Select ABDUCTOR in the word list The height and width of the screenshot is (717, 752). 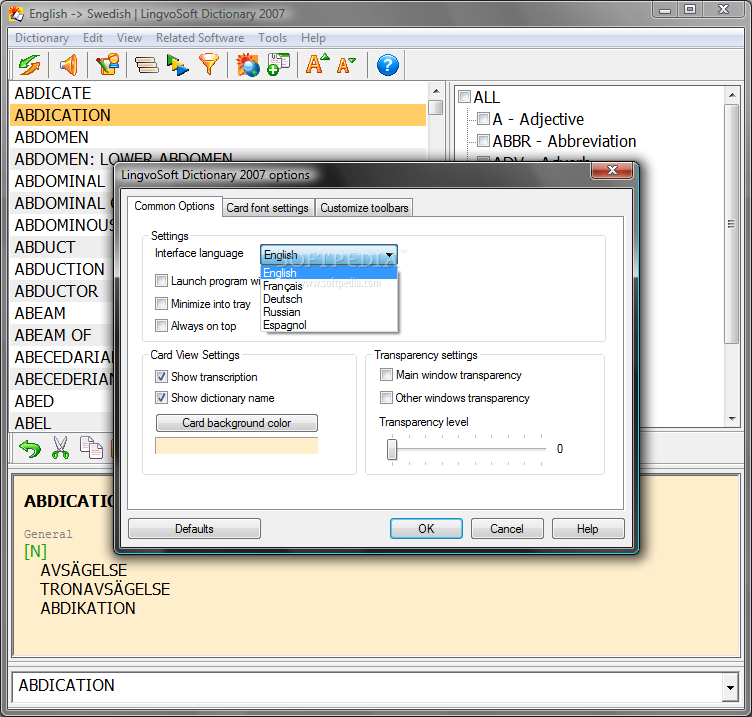[x=62, y=291]
